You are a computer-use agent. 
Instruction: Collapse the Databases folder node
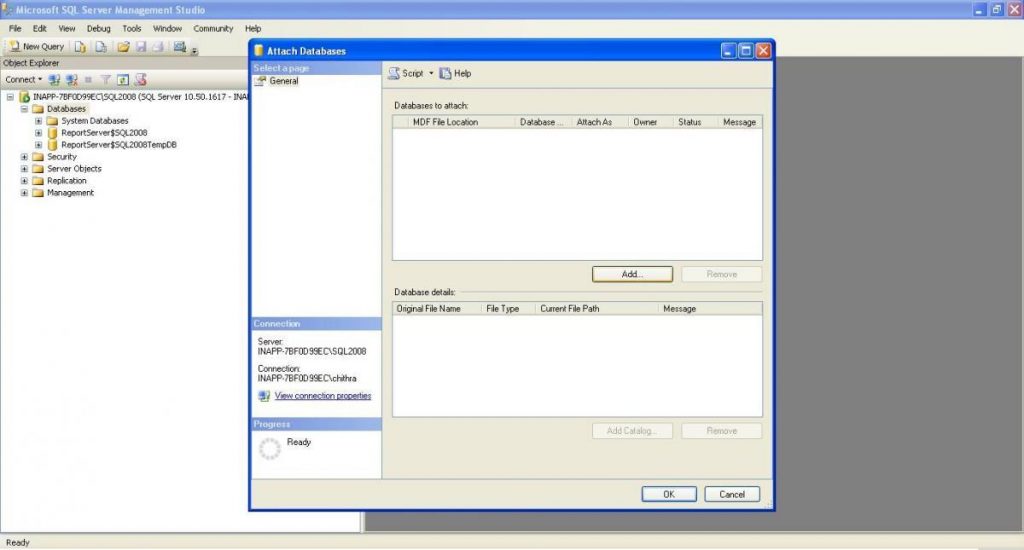24,109
